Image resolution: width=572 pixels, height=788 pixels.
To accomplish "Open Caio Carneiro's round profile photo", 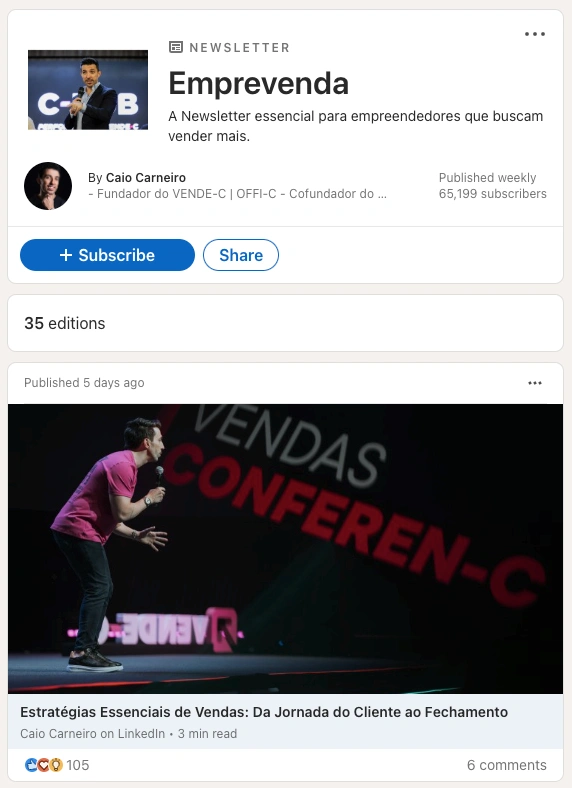I will (48, 186).
